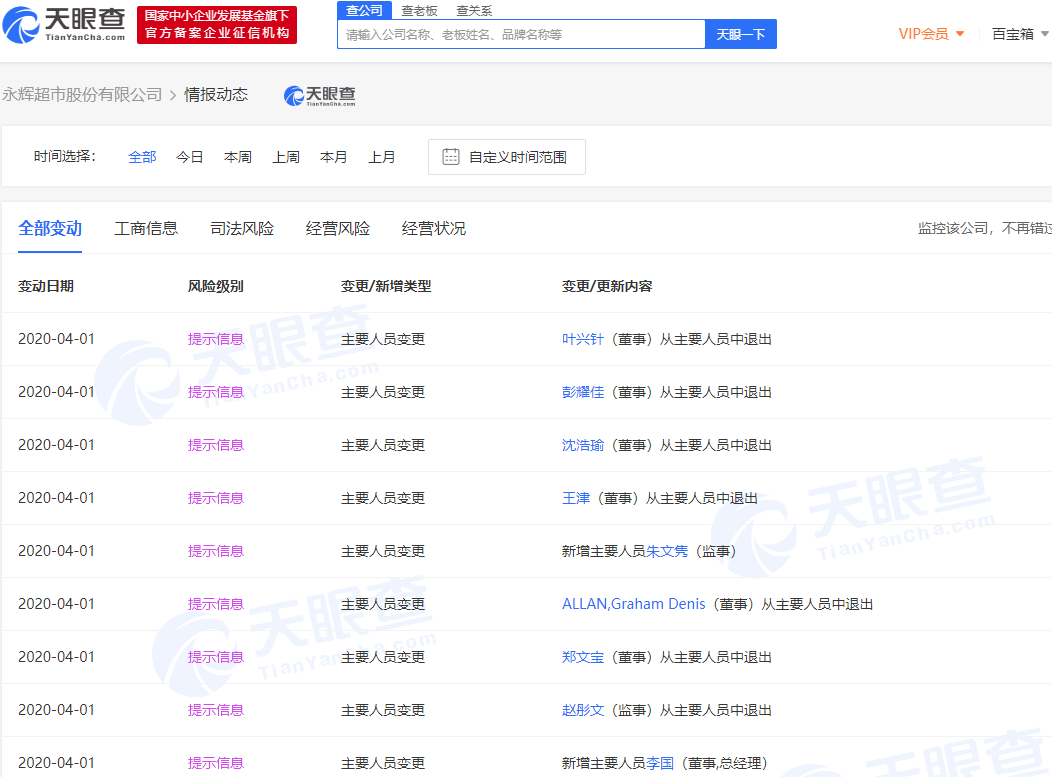Open 叶兴针 person link
Viewport: 1052px width, 777px height.
582,339
